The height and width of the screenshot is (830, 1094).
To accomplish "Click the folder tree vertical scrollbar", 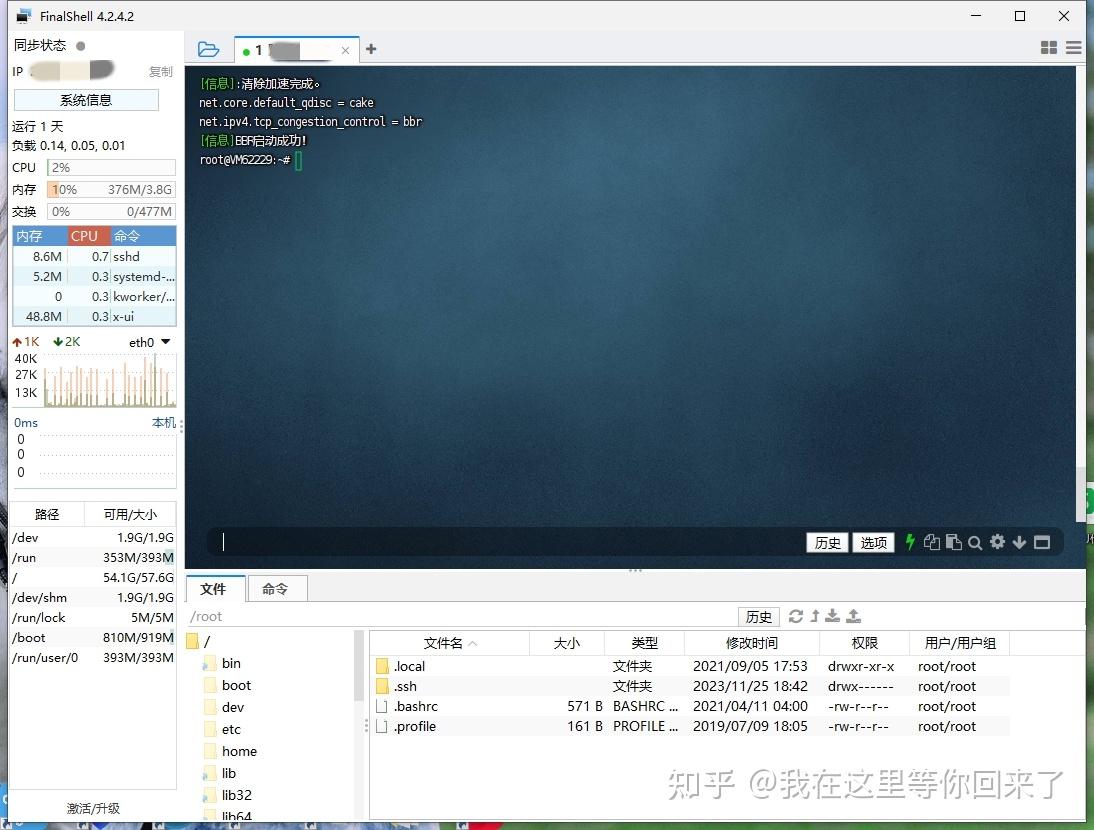I will tap(360, 666).
